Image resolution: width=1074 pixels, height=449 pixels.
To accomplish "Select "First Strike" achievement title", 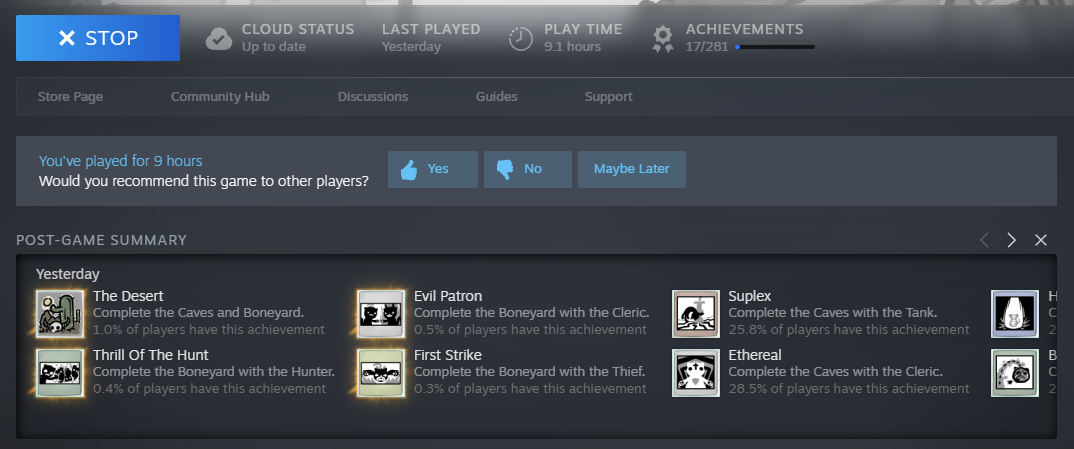I will coord(447,355).
